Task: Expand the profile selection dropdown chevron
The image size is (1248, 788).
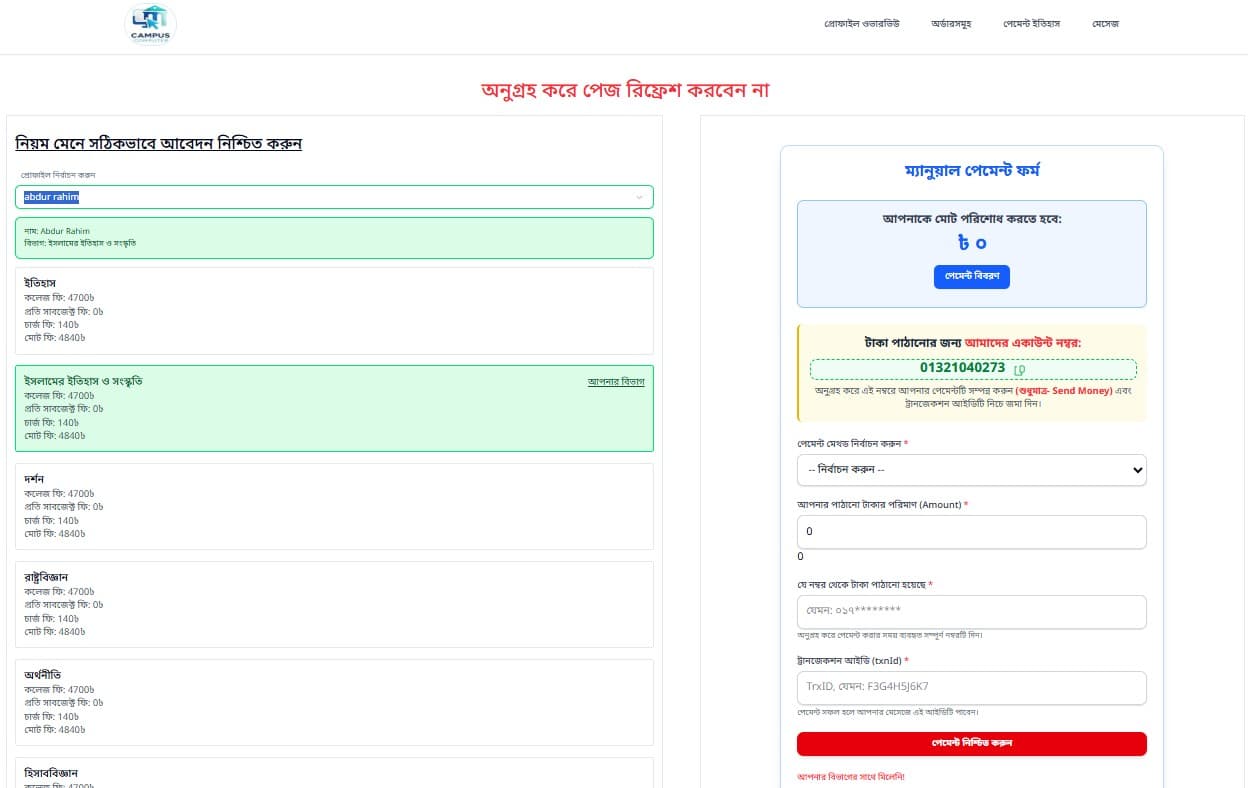Action: pyautogui.click(x=639, y=197)
